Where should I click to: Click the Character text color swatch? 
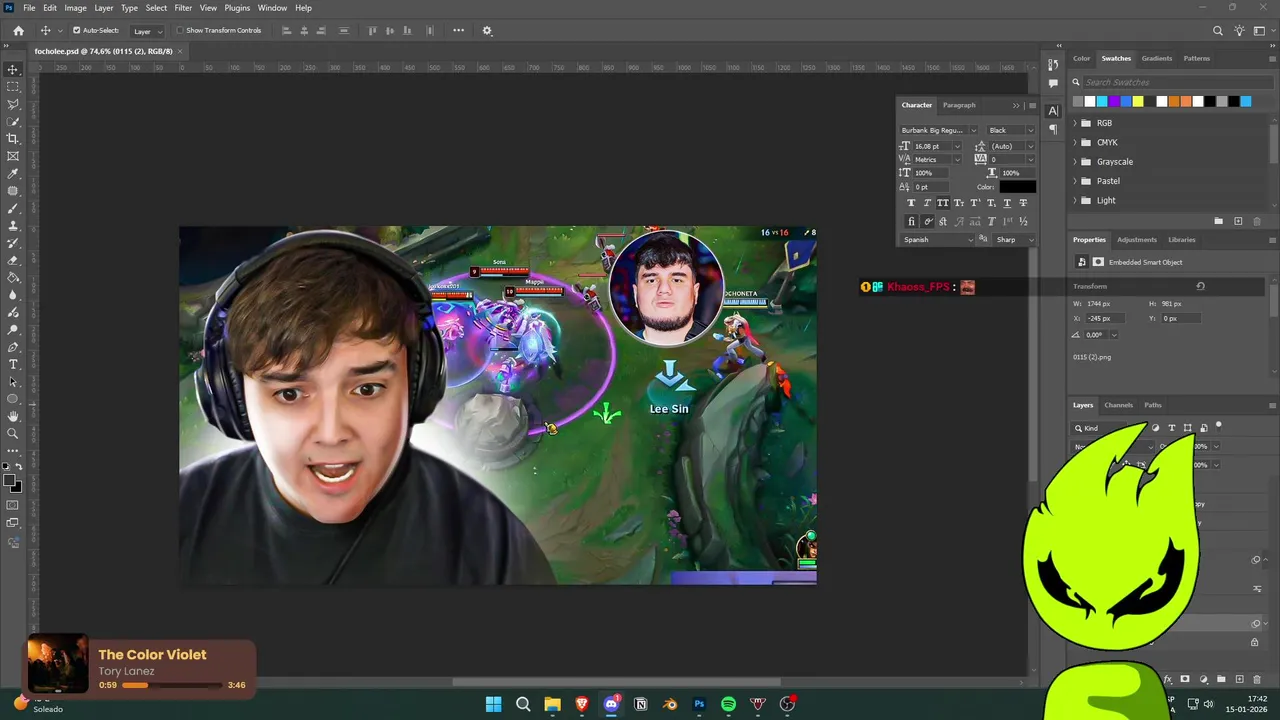pos(1018,187)
